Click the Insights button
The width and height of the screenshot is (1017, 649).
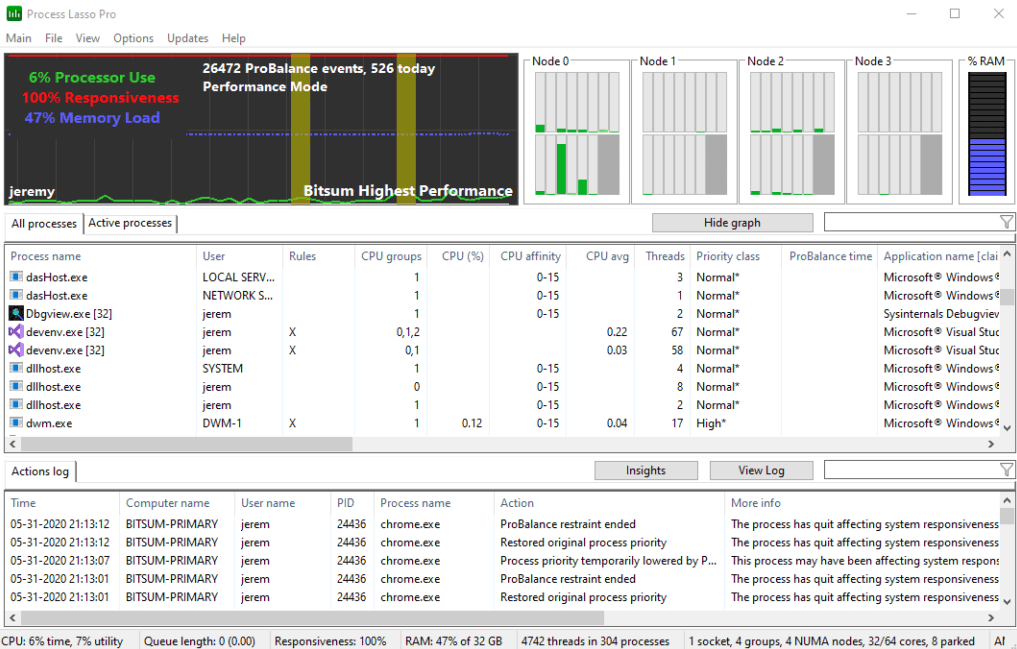click(646, 470)
